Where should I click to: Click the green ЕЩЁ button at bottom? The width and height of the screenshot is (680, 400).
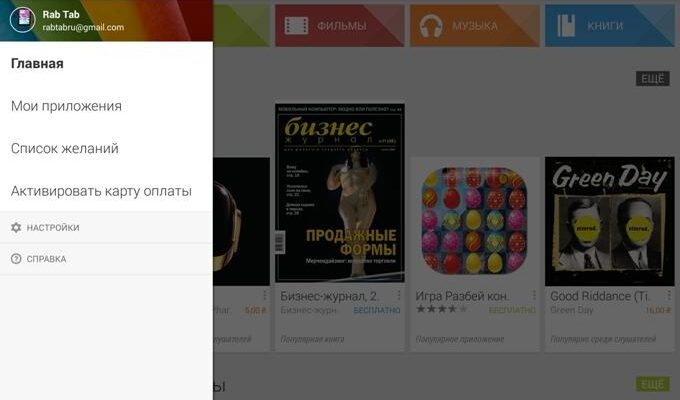tap(653, 384)
